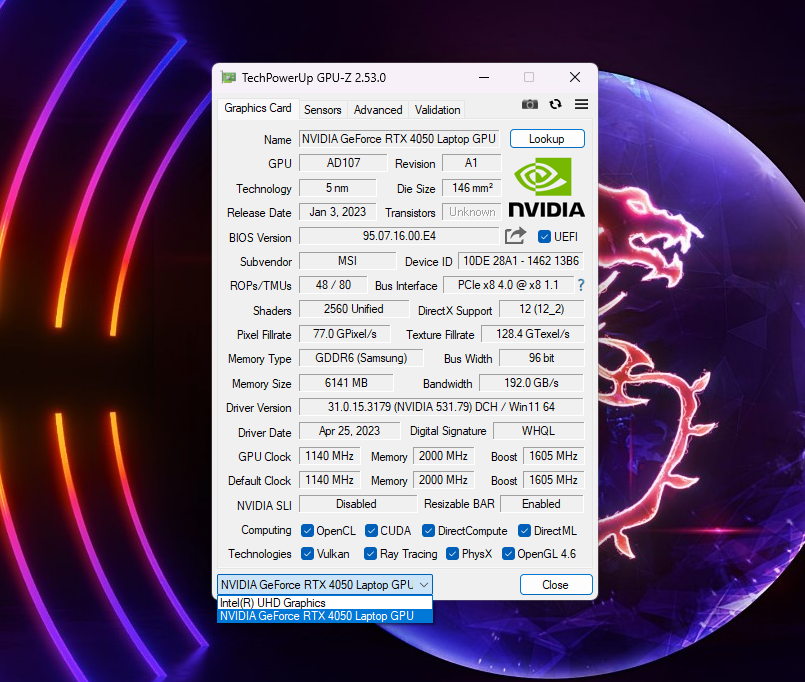Click the Memory Size field 6141 MB

pos(346,383)
